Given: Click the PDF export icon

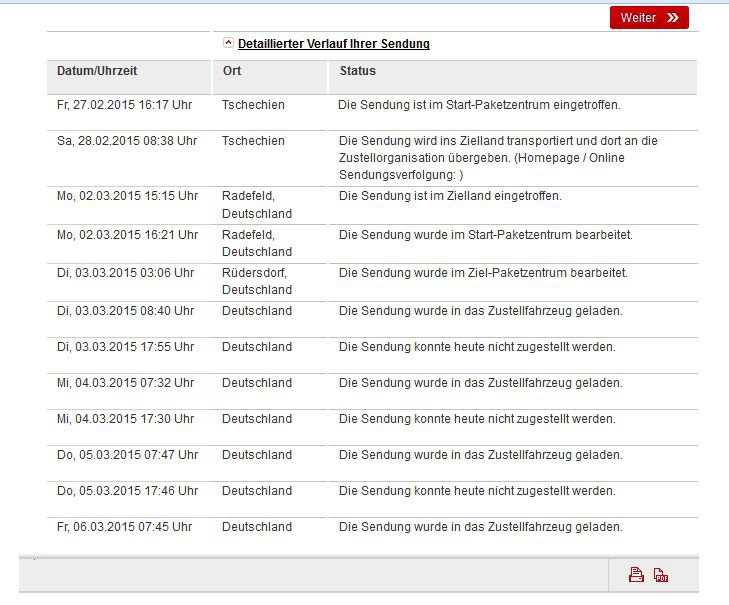Looking at the screenshot, I should (x=661, y=575).
